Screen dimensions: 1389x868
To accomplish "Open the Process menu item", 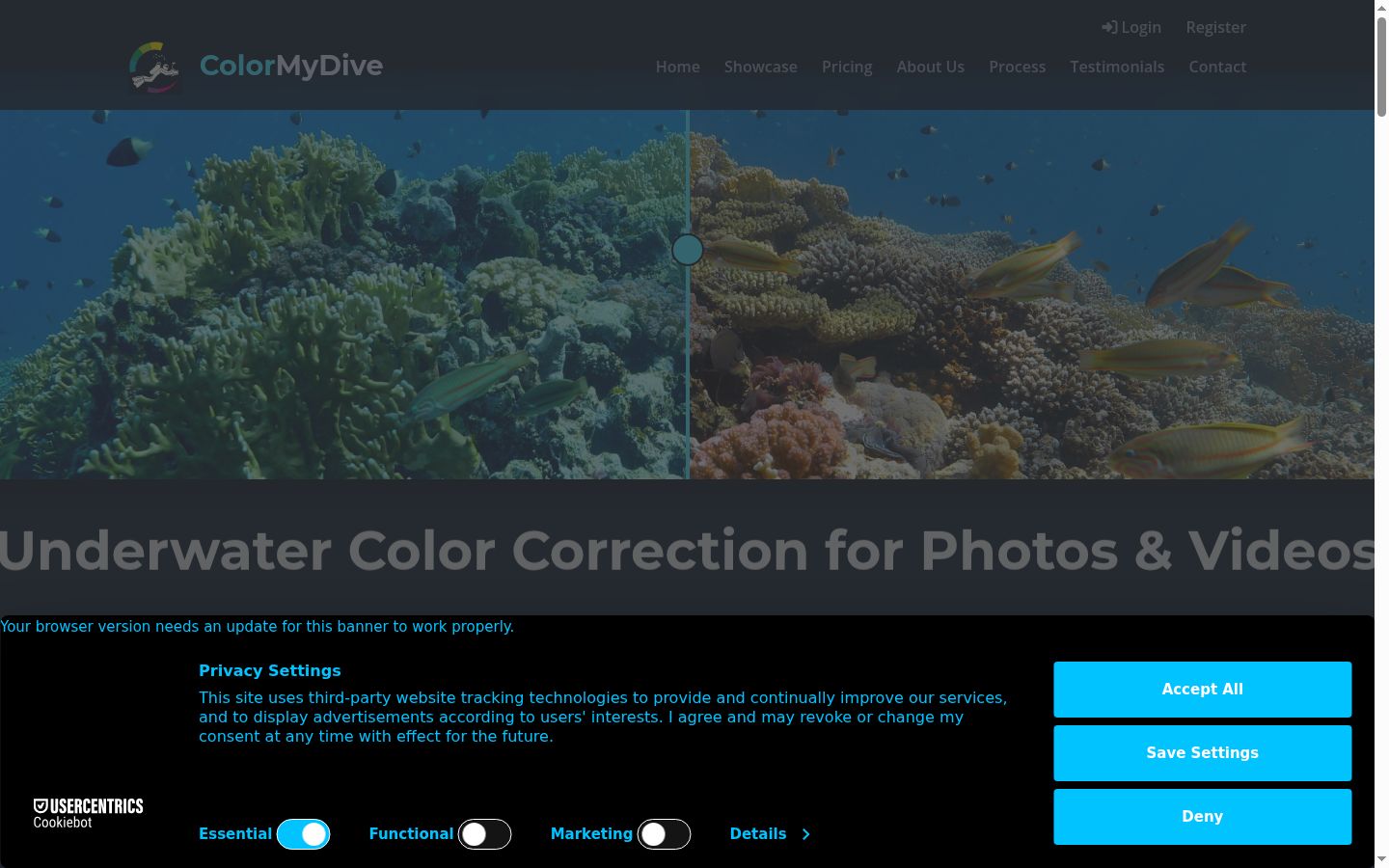I will click(x=1017, y=67).
